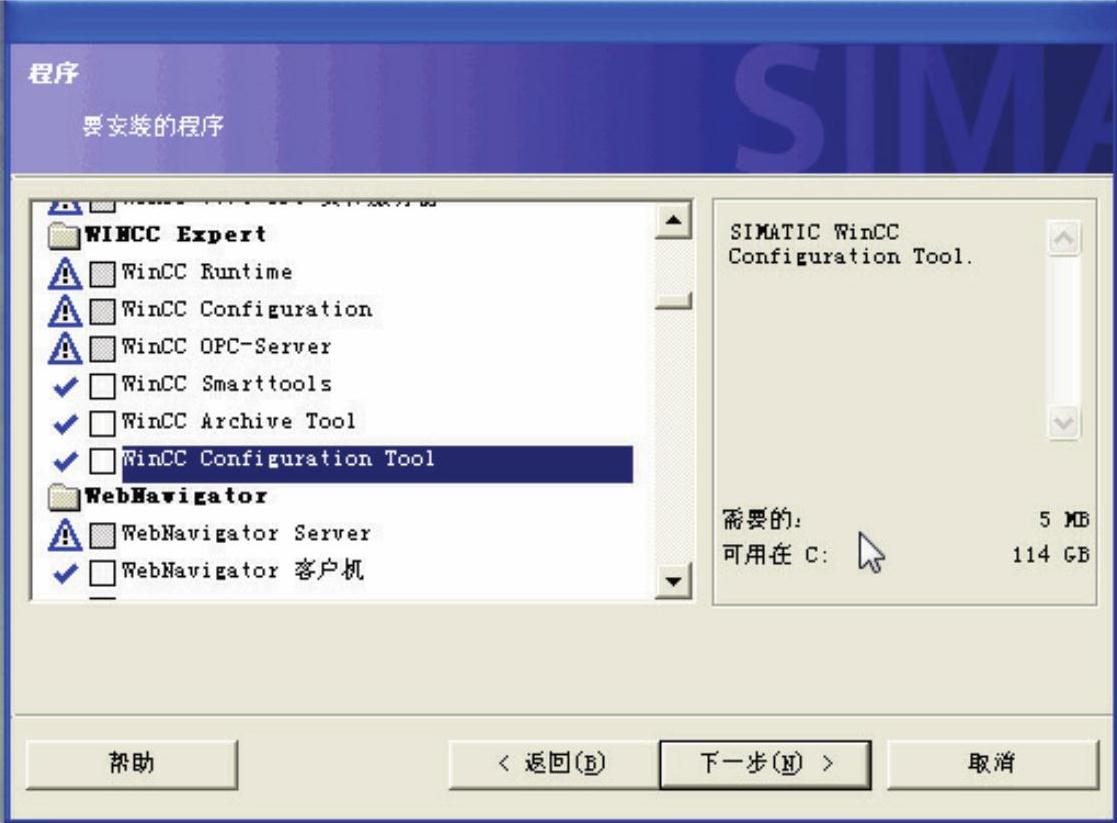
Task: Click the WINCC Expert folder icon
Action: pos(64,235)
